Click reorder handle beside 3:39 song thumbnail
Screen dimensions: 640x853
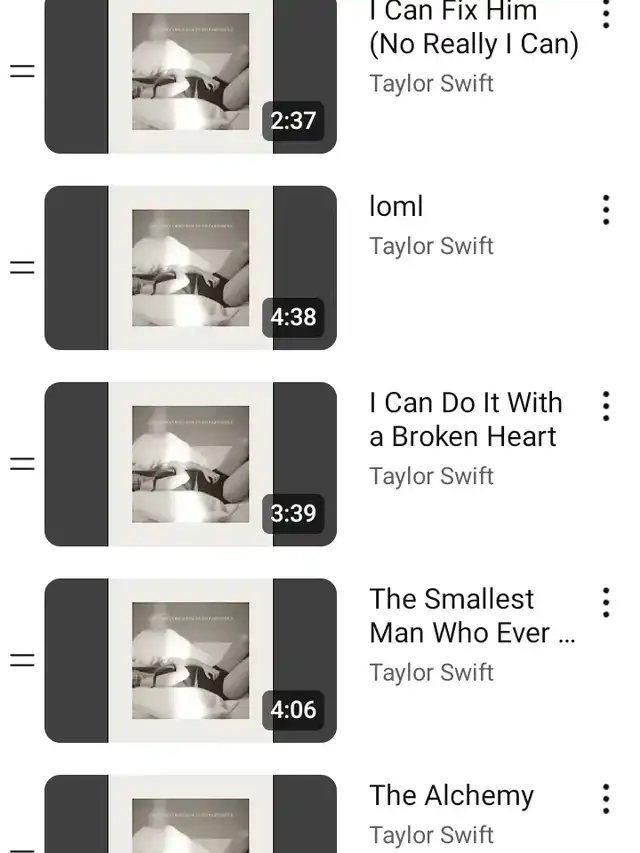[22, 463]
